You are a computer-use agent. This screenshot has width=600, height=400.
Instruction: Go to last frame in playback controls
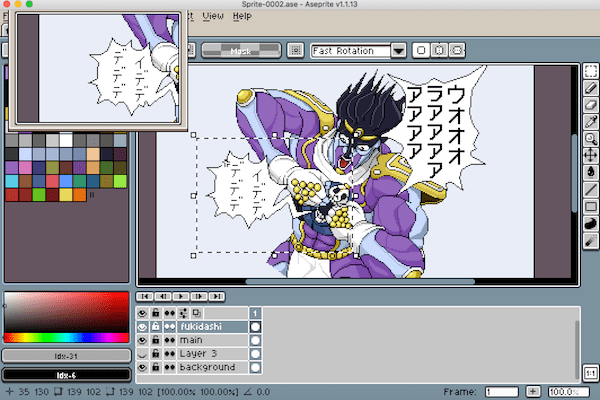point(217,296)
